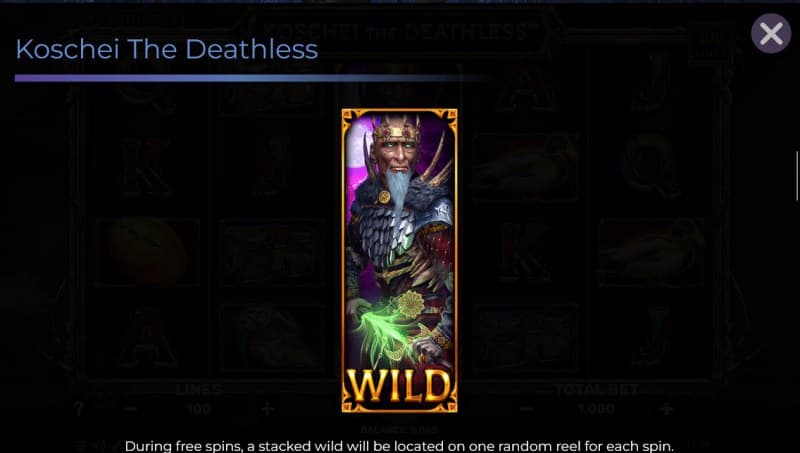Click the dimmed K symbol on left reel
The width and height of the screenshot is (800, 453).
146,167
